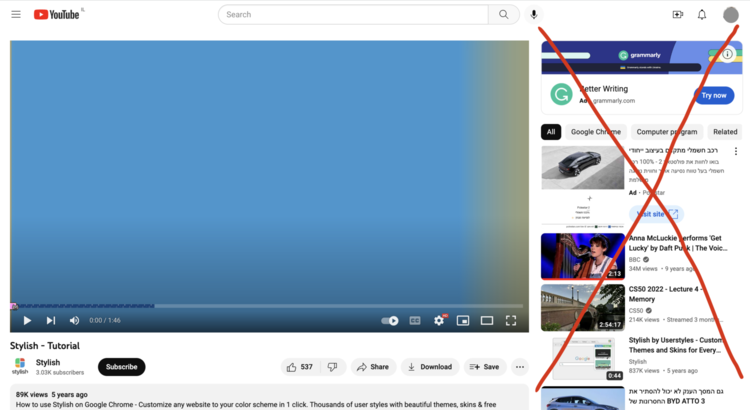This screenshot has width=750, height=410.
Task: Open player settings gear
Action: pos(439,321)
